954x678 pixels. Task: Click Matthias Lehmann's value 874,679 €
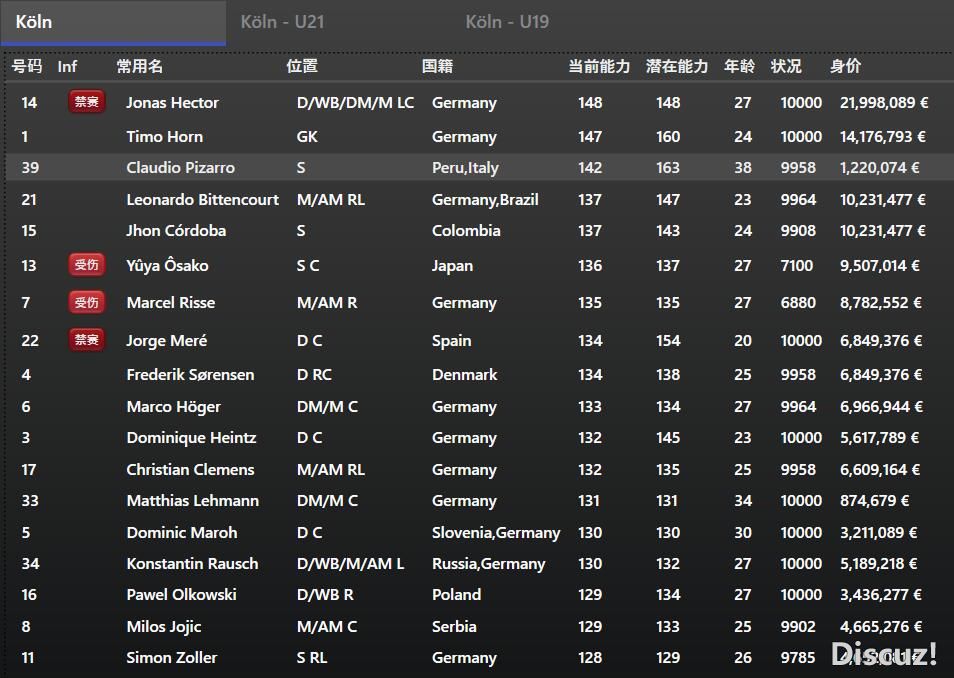click(x=874, y=501)
